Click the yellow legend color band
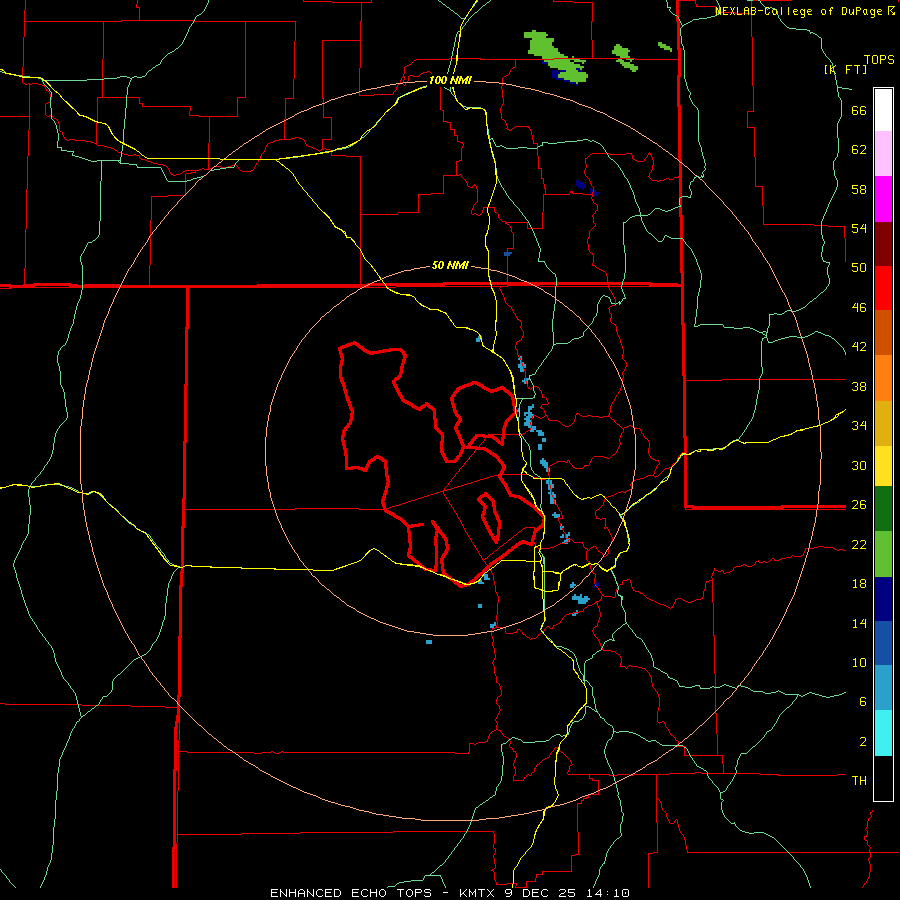The height and width of the screenshot is (900, 900). (x=883, y=466)
